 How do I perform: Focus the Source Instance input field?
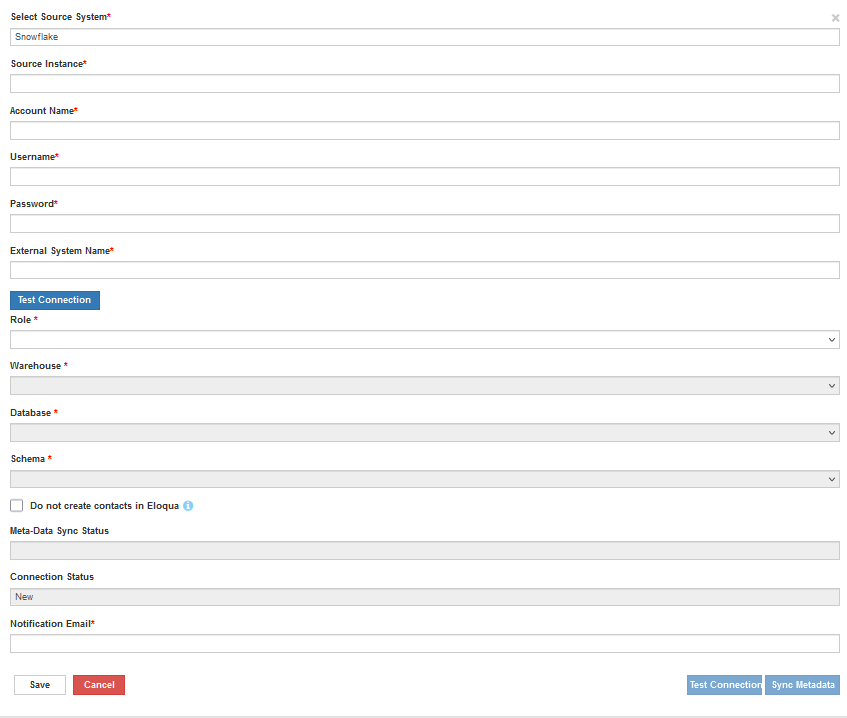point(424,83)
